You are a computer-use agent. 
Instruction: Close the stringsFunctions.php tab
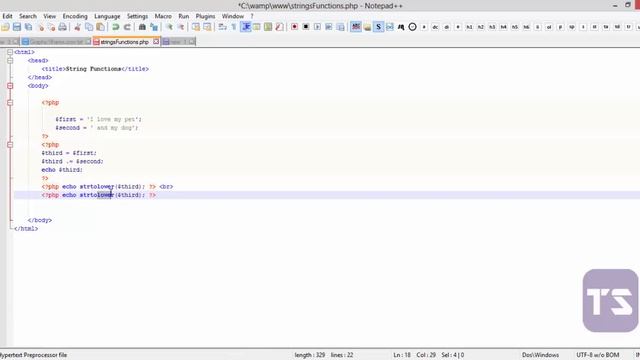coord(156,42)
